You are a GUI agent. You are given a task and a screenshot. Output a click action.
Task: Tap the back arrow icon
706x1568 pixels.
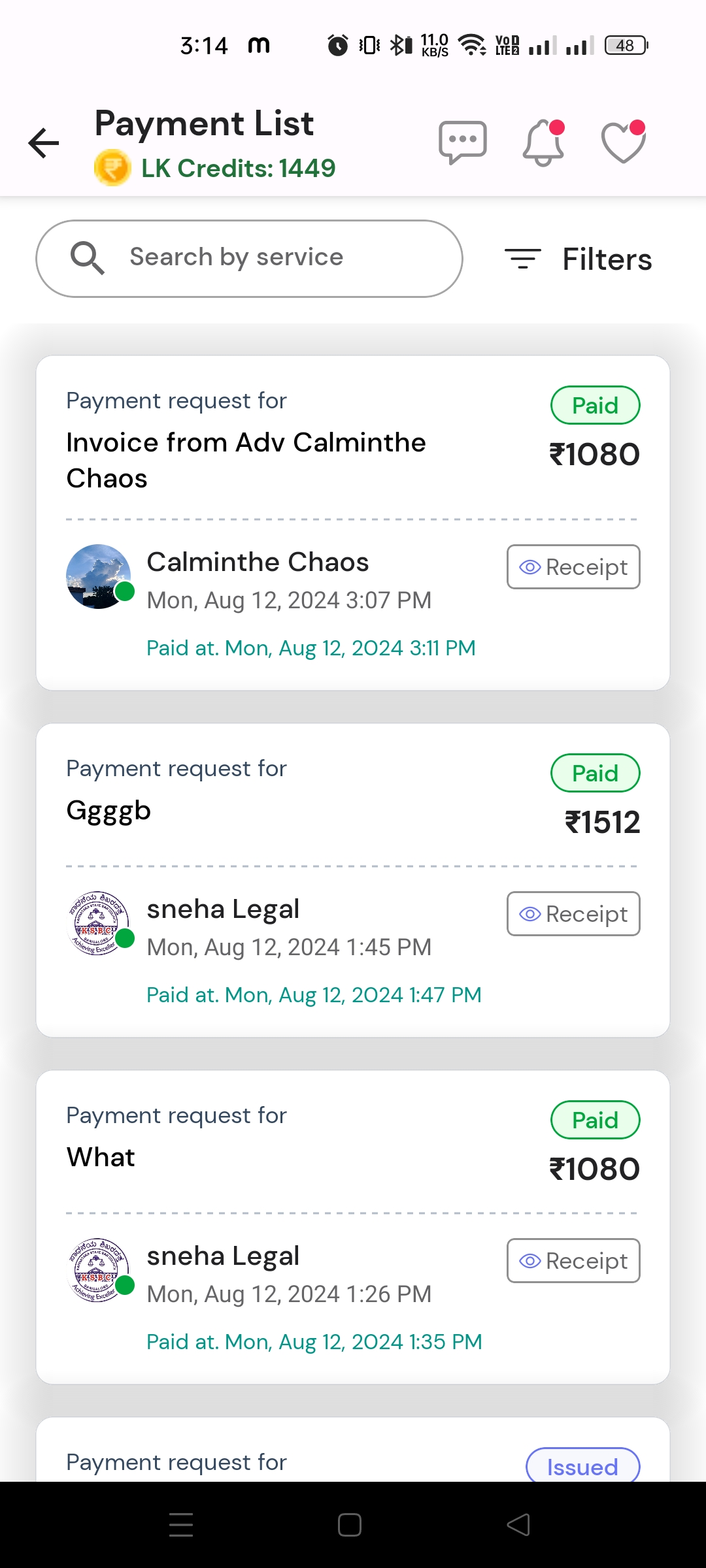pyautogui.click(x=44, y=143)
